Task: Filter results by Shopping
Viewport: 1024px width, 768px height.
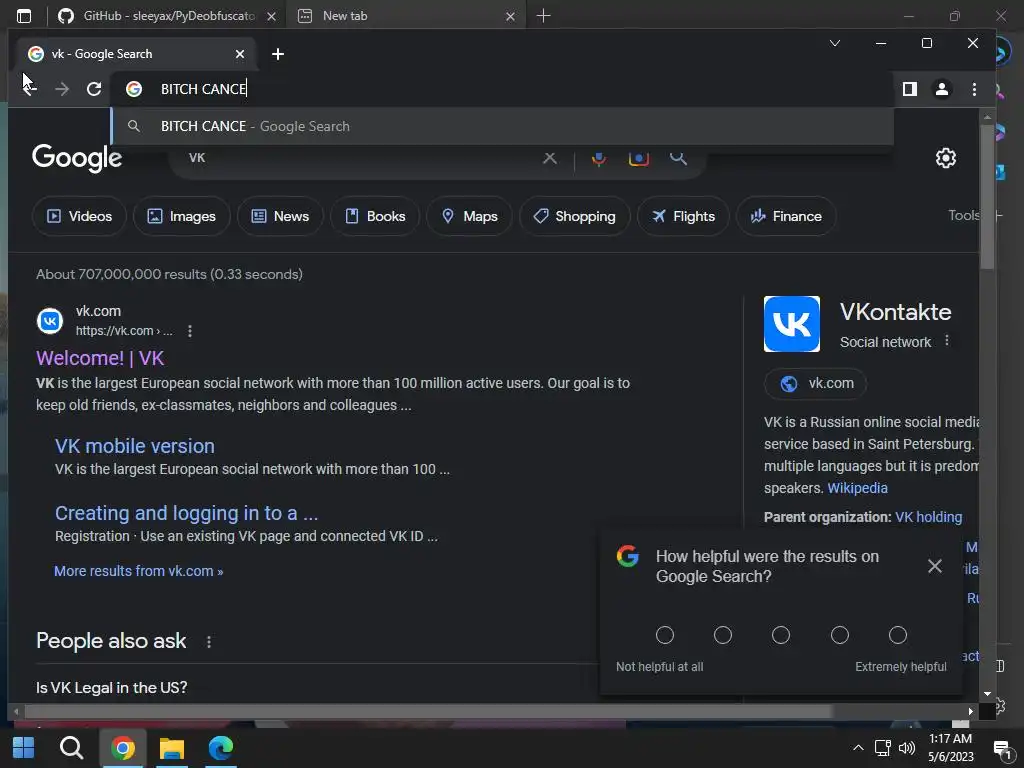Action: 575,216
